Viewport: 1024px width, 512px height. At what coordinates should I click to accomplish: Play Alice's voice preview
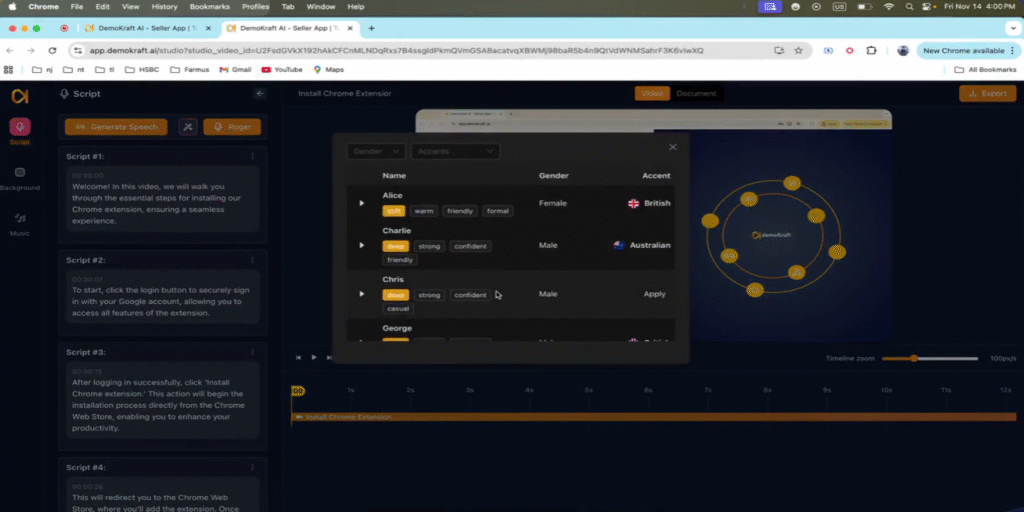pyautogui.click(x=362, y=203)
